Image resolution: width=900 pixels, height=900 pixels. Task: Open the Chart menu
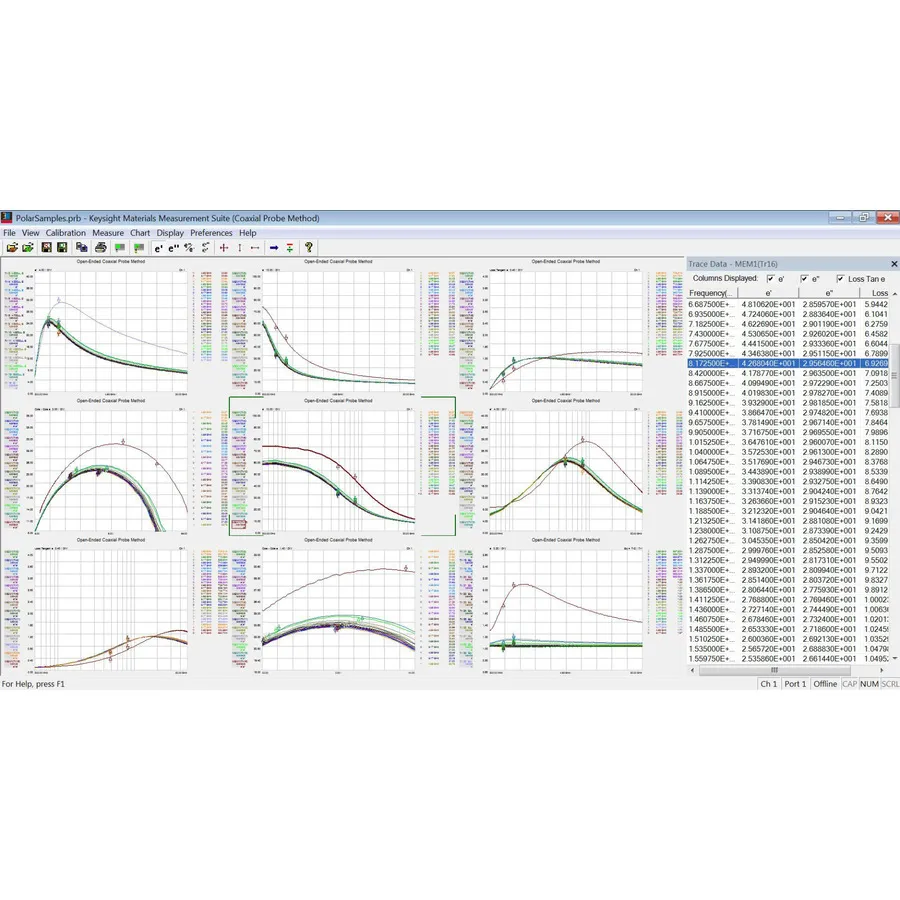click(139, 232)
